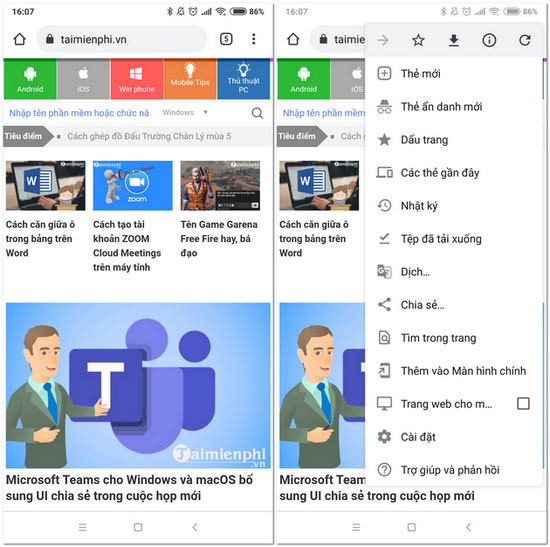The height and width of the screenshot is (547, 550).
Task: Tap the Android home square in left screenshot
Action: click(x=138, y=527)
